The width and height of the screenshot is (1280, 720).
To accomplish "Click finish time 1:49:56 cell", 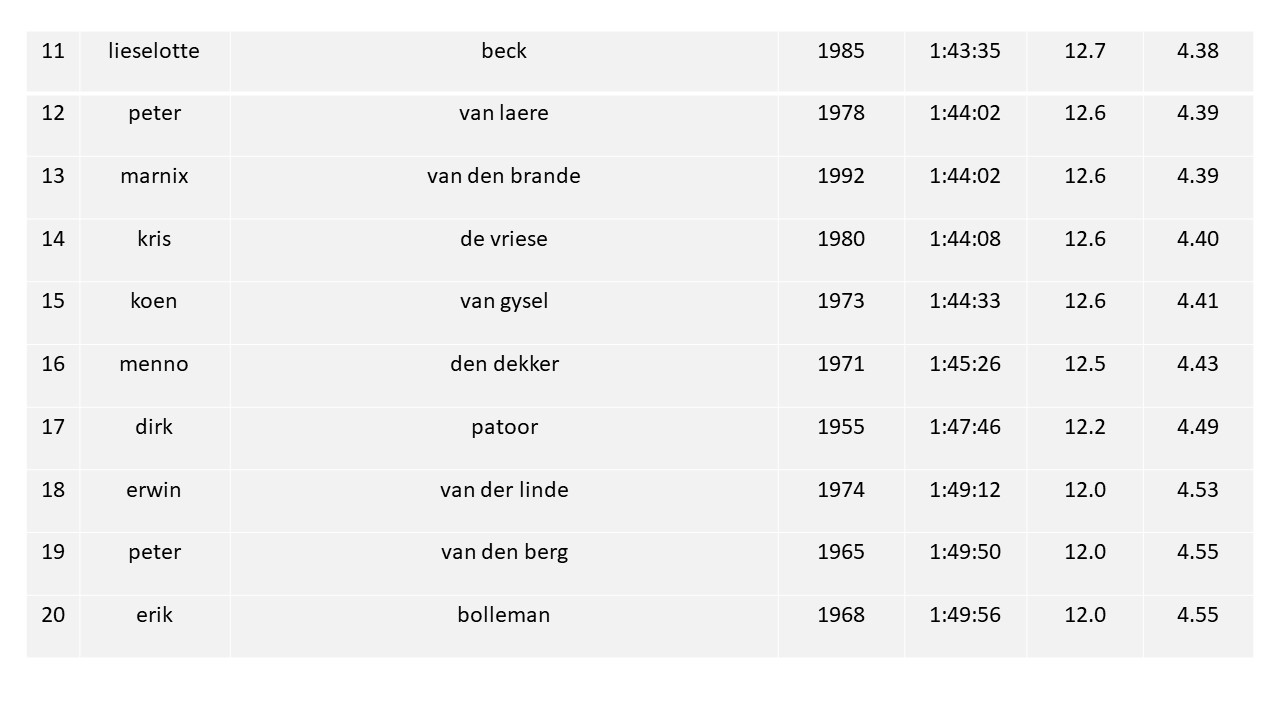I will (965, 627).
